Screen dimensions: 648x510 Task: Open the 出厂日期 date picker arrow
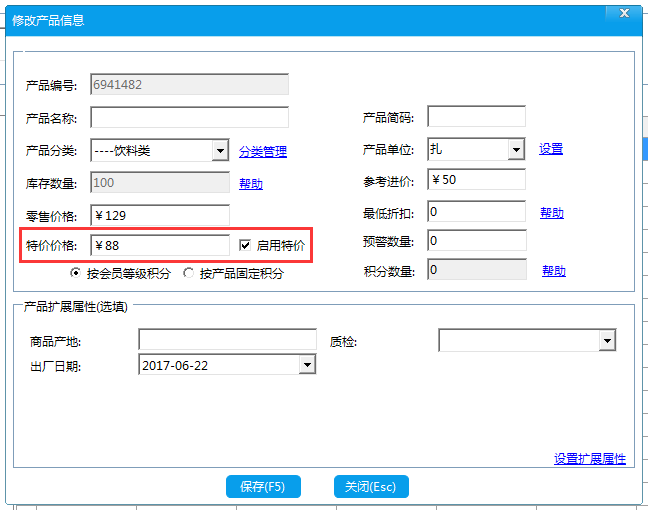click(307, 365)
